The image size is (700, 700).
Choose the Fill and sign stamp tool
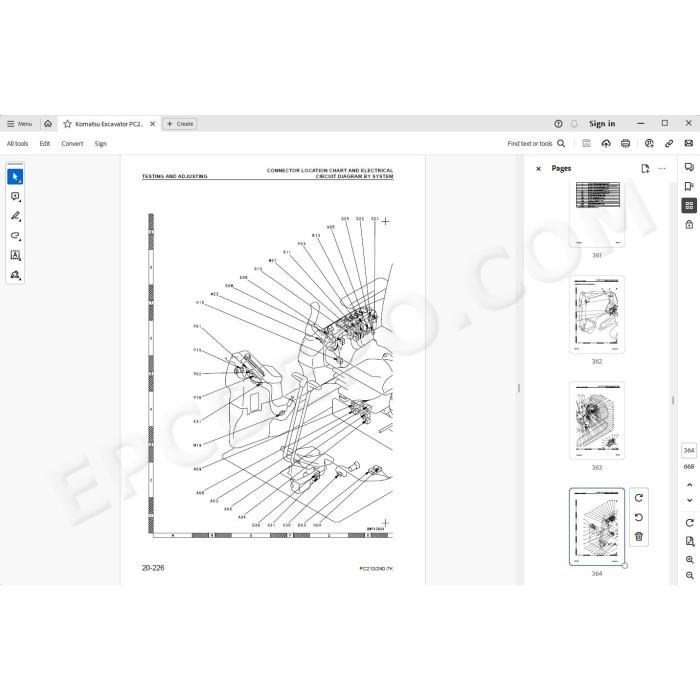(15, 275)
